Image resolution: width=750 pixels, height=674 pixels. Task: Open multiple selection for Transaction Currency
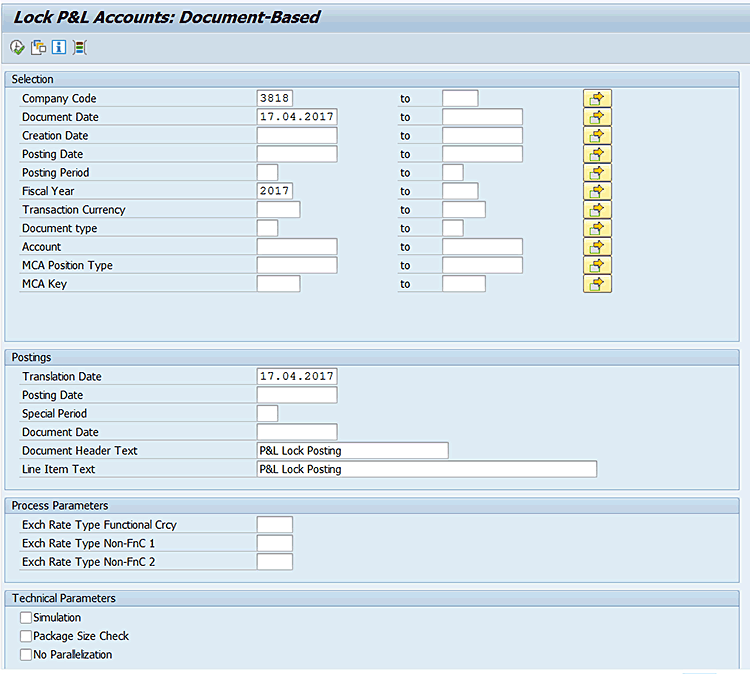coord(597,210)
